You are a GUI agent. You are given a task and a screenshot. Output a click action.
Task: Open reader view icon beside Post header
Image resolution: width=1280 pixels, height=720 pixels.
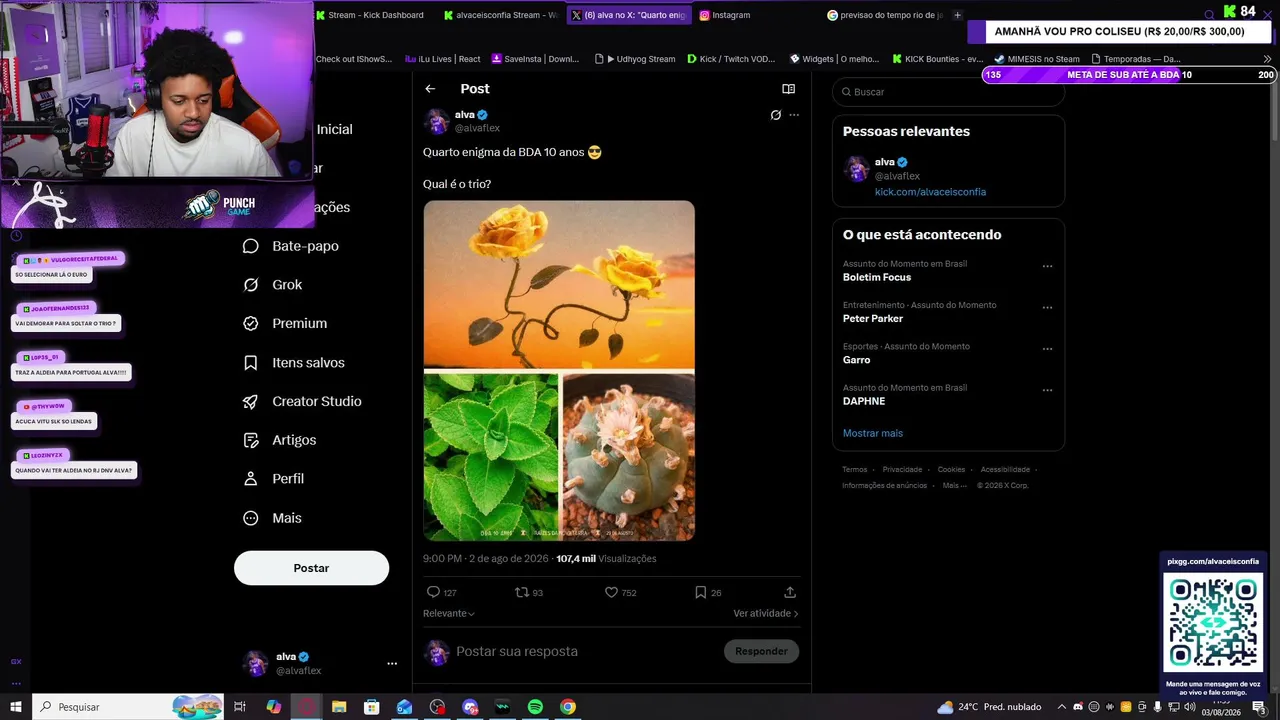(x=788, y=89)
